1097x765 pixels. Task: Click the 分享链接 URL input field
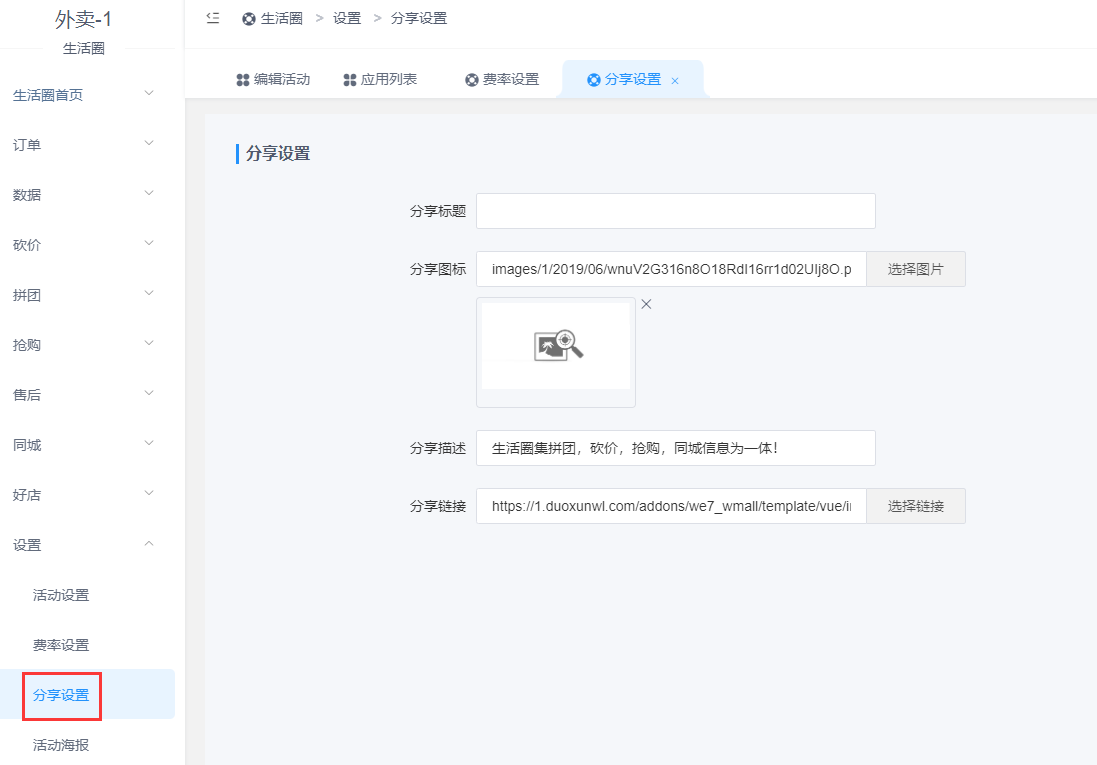point(672,506)
